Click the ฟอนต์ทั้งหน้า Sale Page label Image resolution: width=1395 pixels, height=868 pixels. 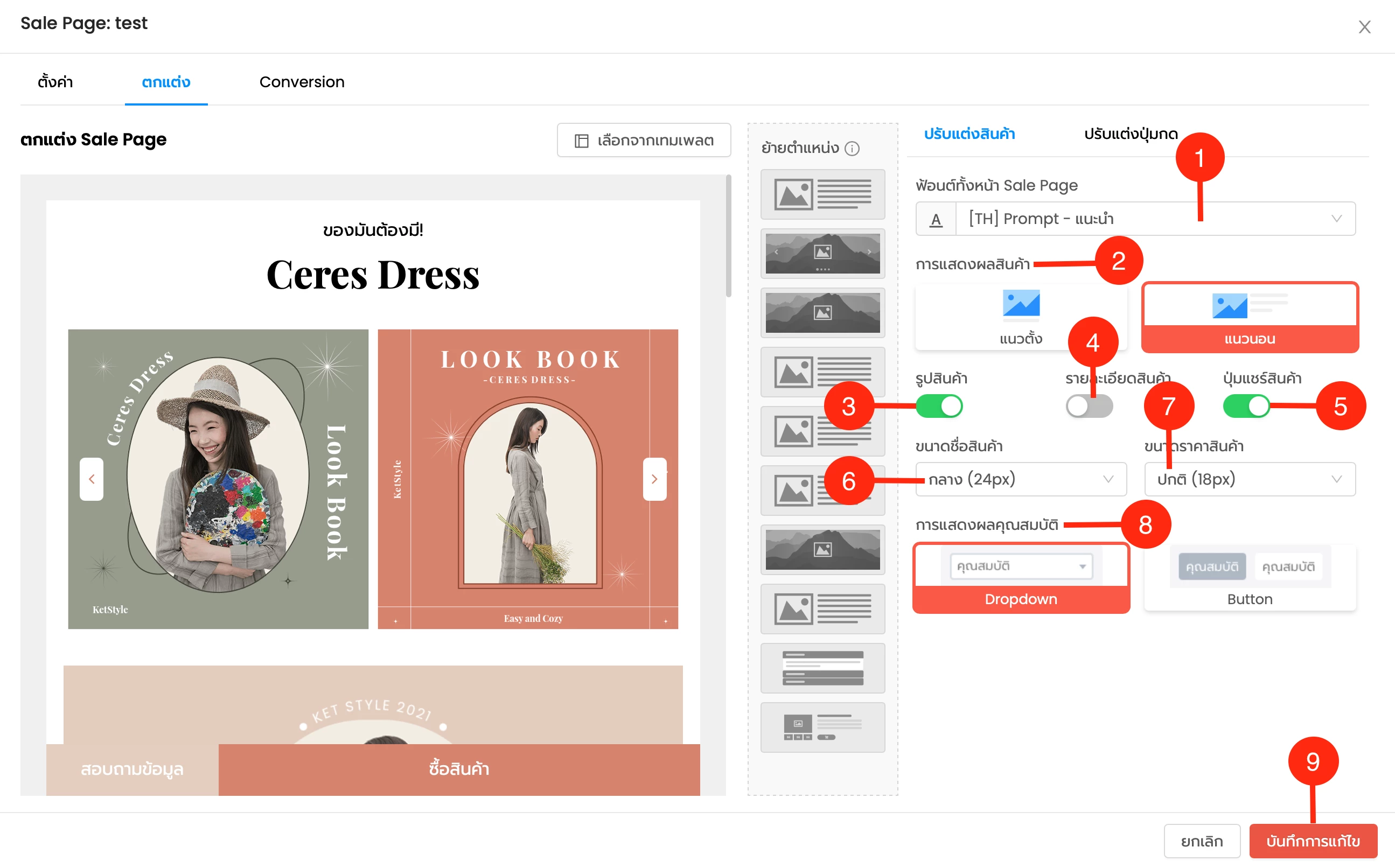click(996, 185)
